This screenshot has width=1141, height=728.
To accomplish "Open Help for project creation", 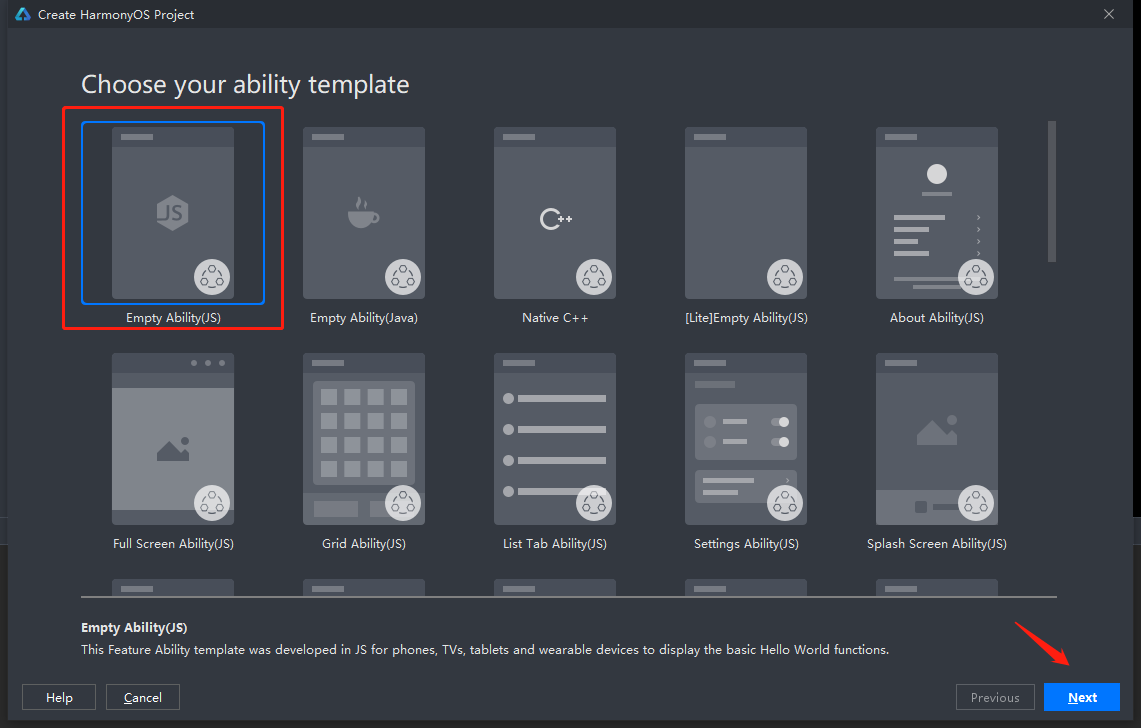I will pos(59,698).
